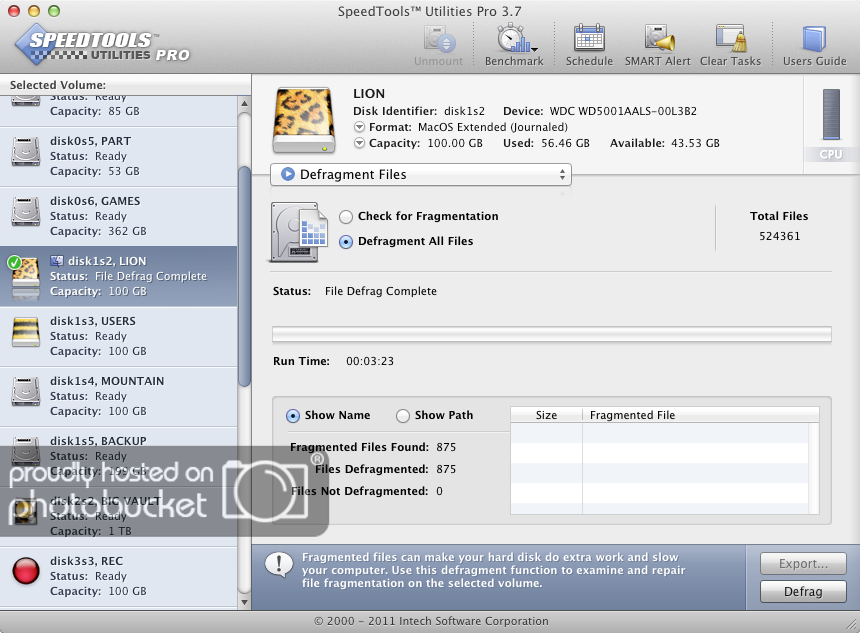Click Fragmented Files Found: 875 text
860x633 pixels.
pos(373,447)
